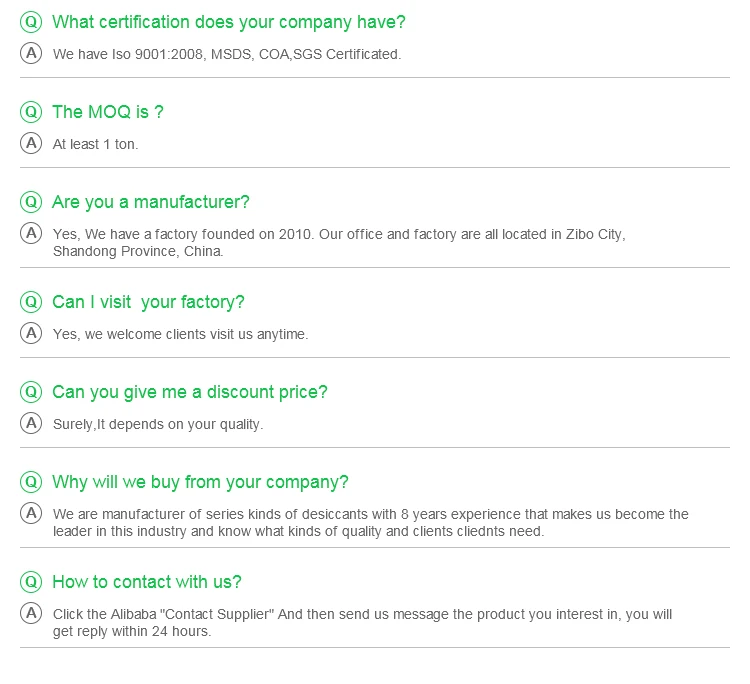This screenshot has height=684, width=750.
Task: Click the Q icon beside certification question
Action: point(31,22)
